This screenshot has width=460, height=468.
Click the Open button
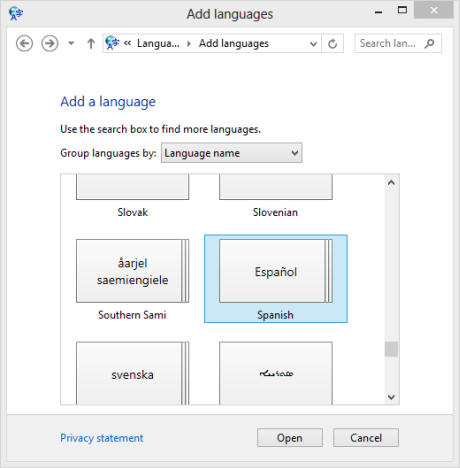(290, 438)
